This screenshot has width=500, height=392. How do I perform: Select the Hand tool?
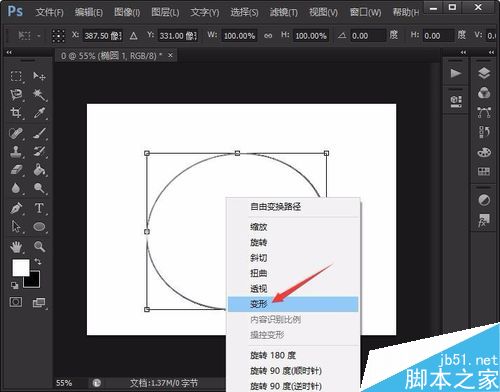point(16,247)
